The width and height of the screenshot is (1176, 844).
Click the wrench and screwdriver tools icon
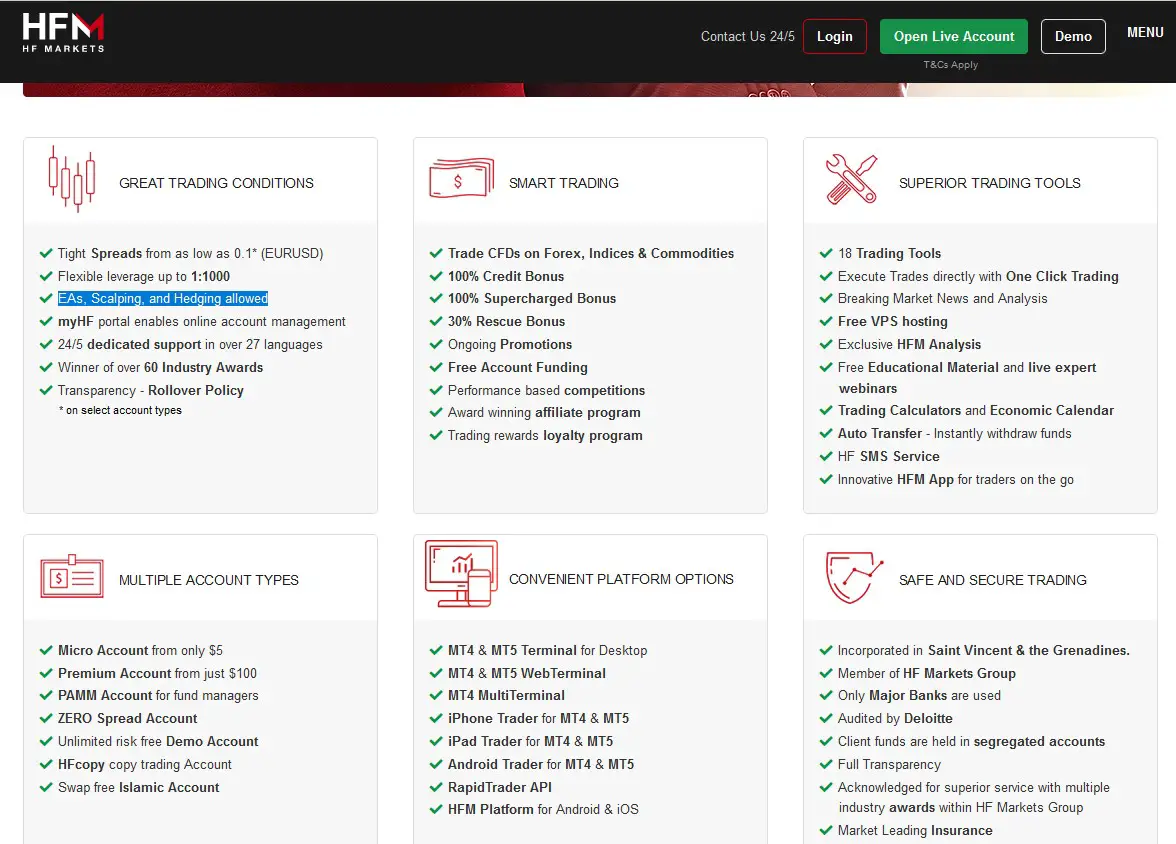pos(851,179)
